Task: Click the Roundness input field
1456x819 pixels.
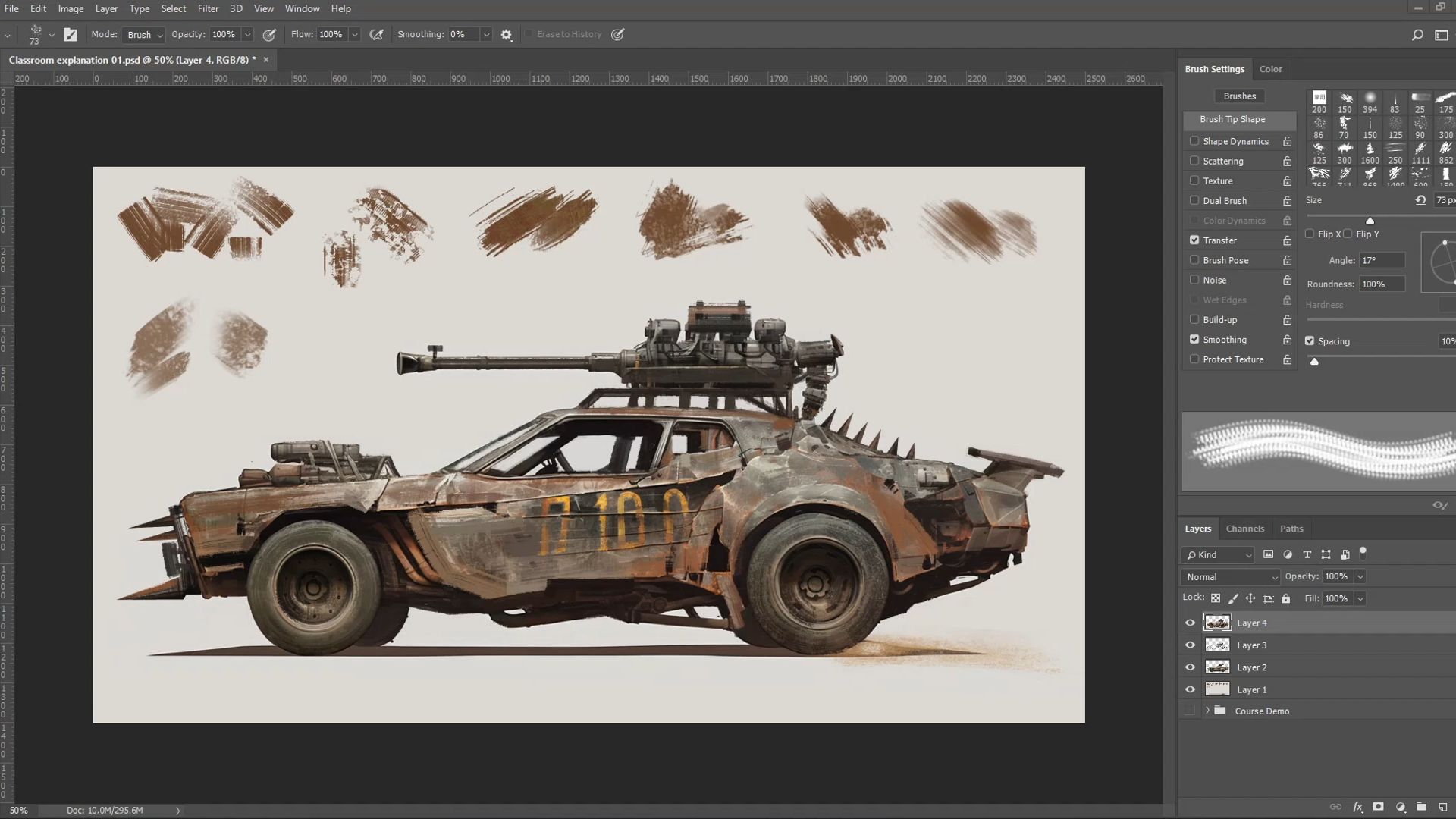Action: (x=1382, y=284)
